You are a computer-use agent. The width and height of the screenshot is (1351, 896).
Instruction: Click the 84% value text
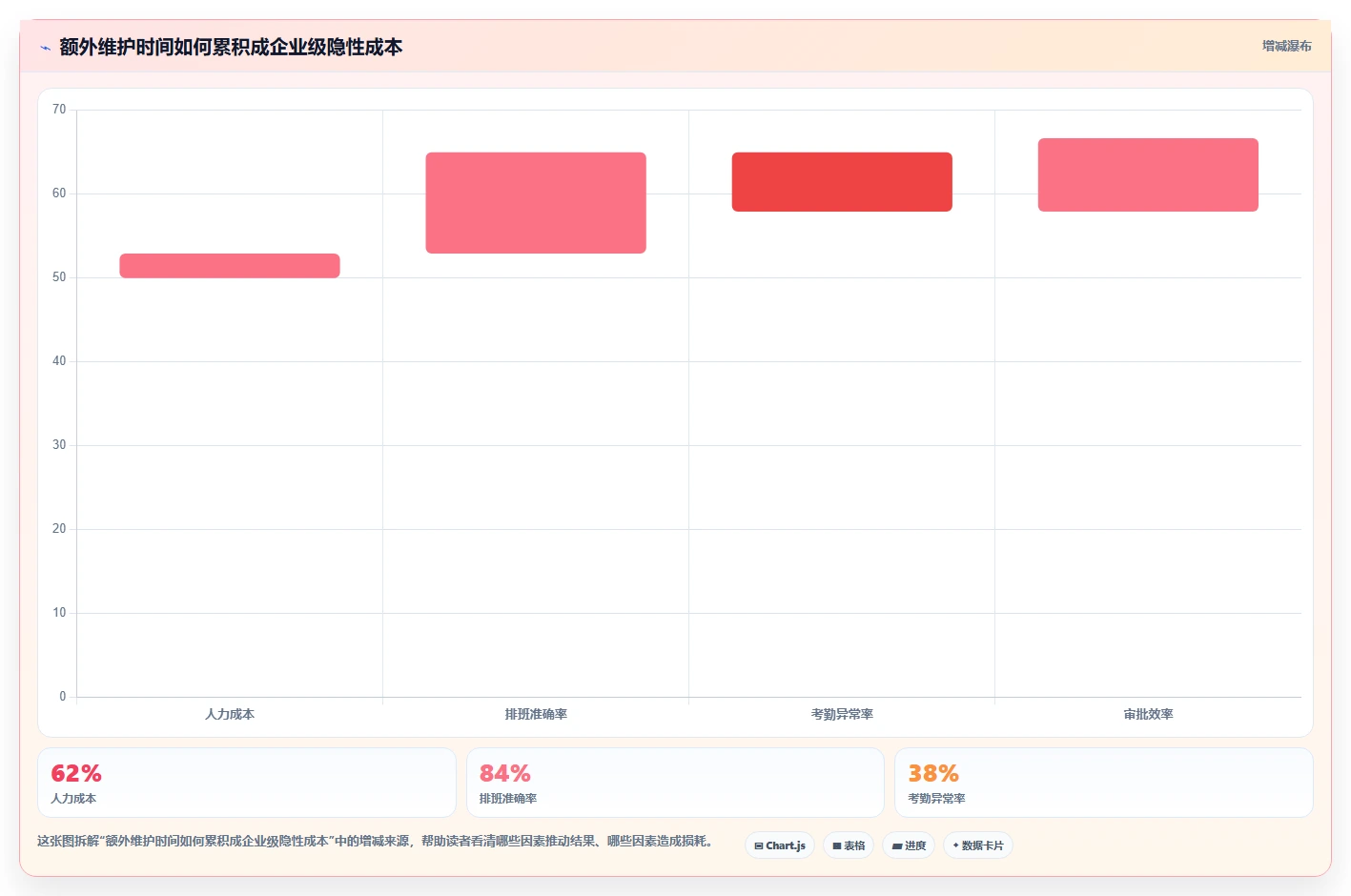[x=505, y=773]
